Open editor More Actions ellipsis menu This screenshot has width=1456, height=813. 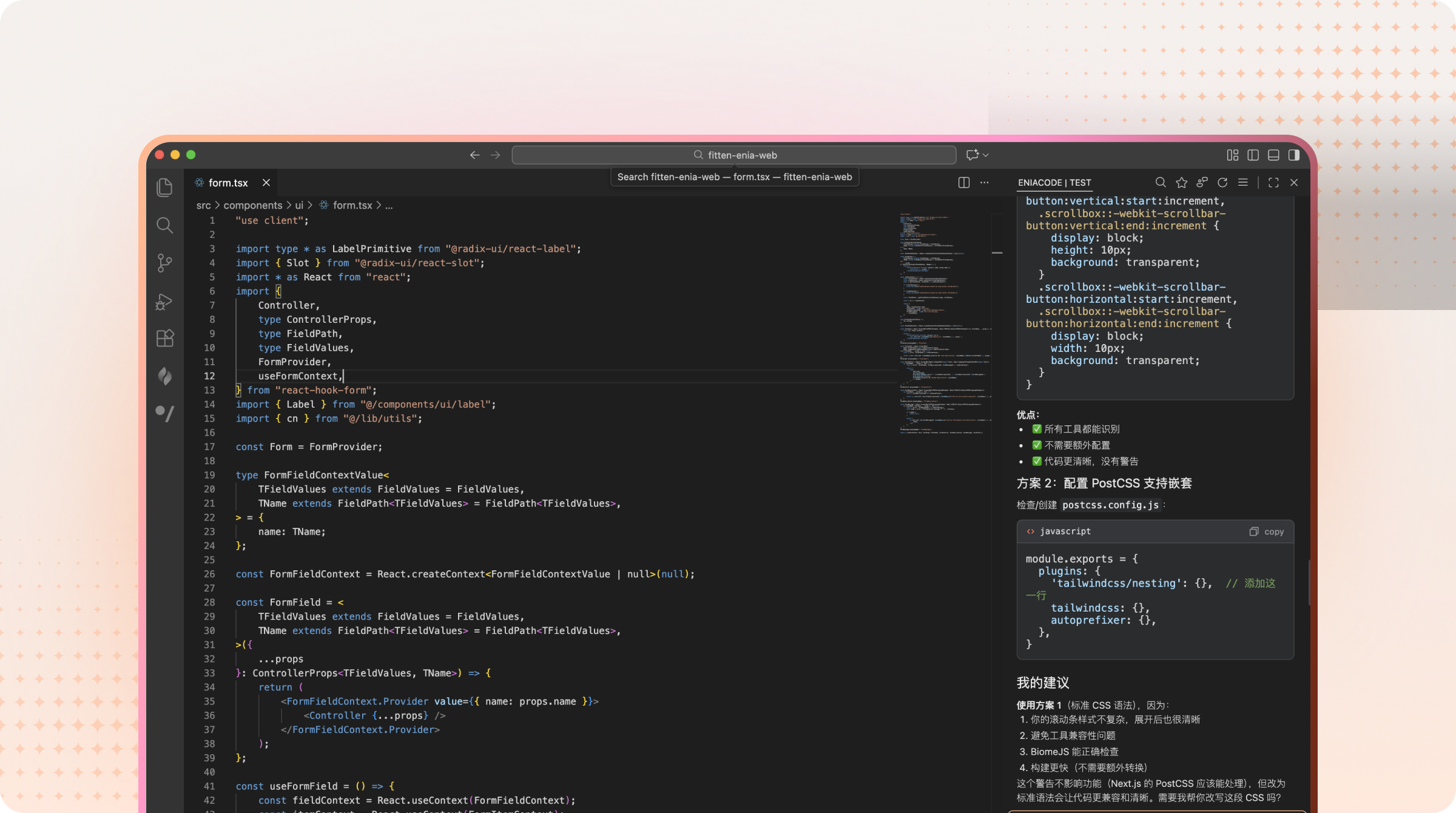pyautogui.click(x=984, y=183)
